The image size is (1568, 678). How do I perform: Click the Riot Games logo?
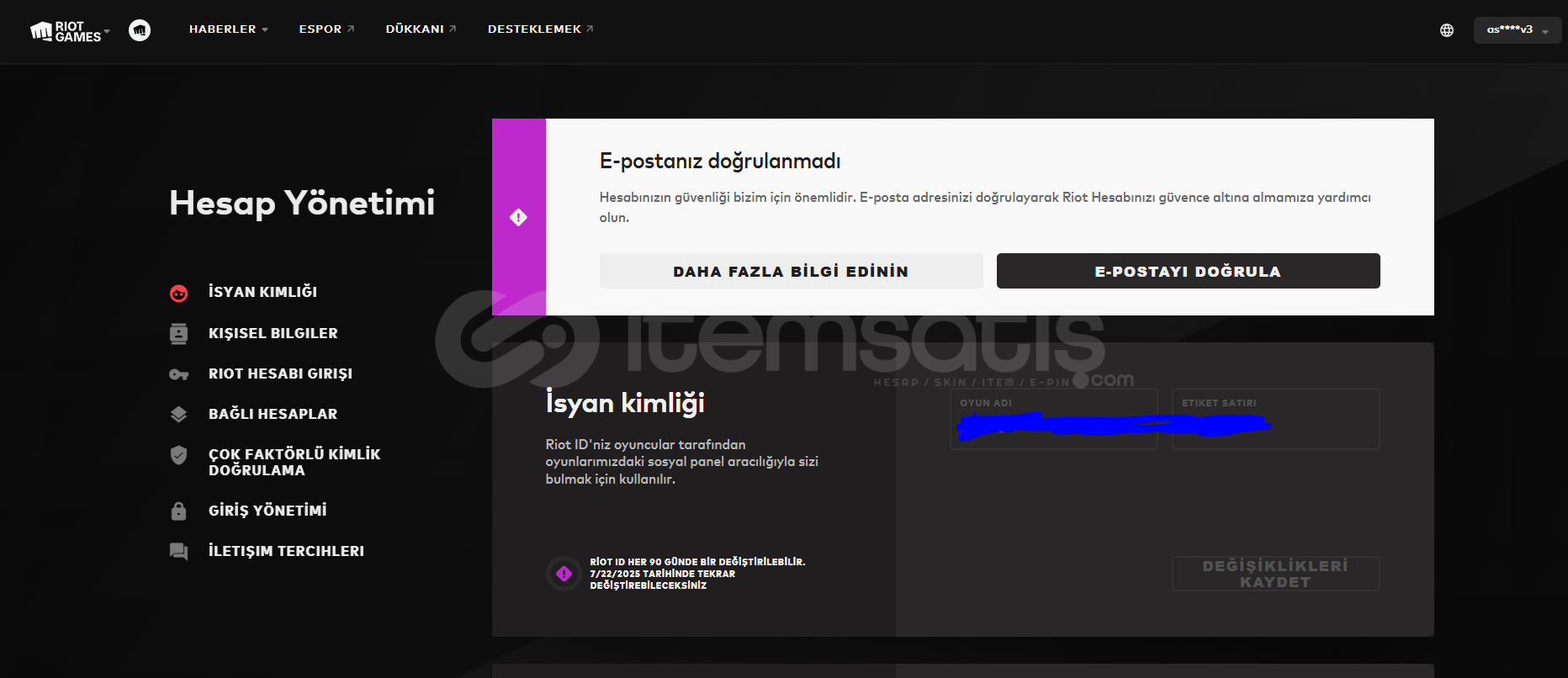click(66, 31)
